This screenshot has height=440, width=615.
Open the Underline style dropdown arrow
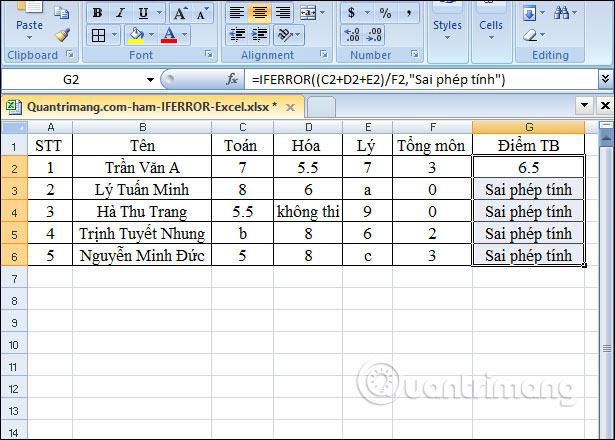(159, 13)
